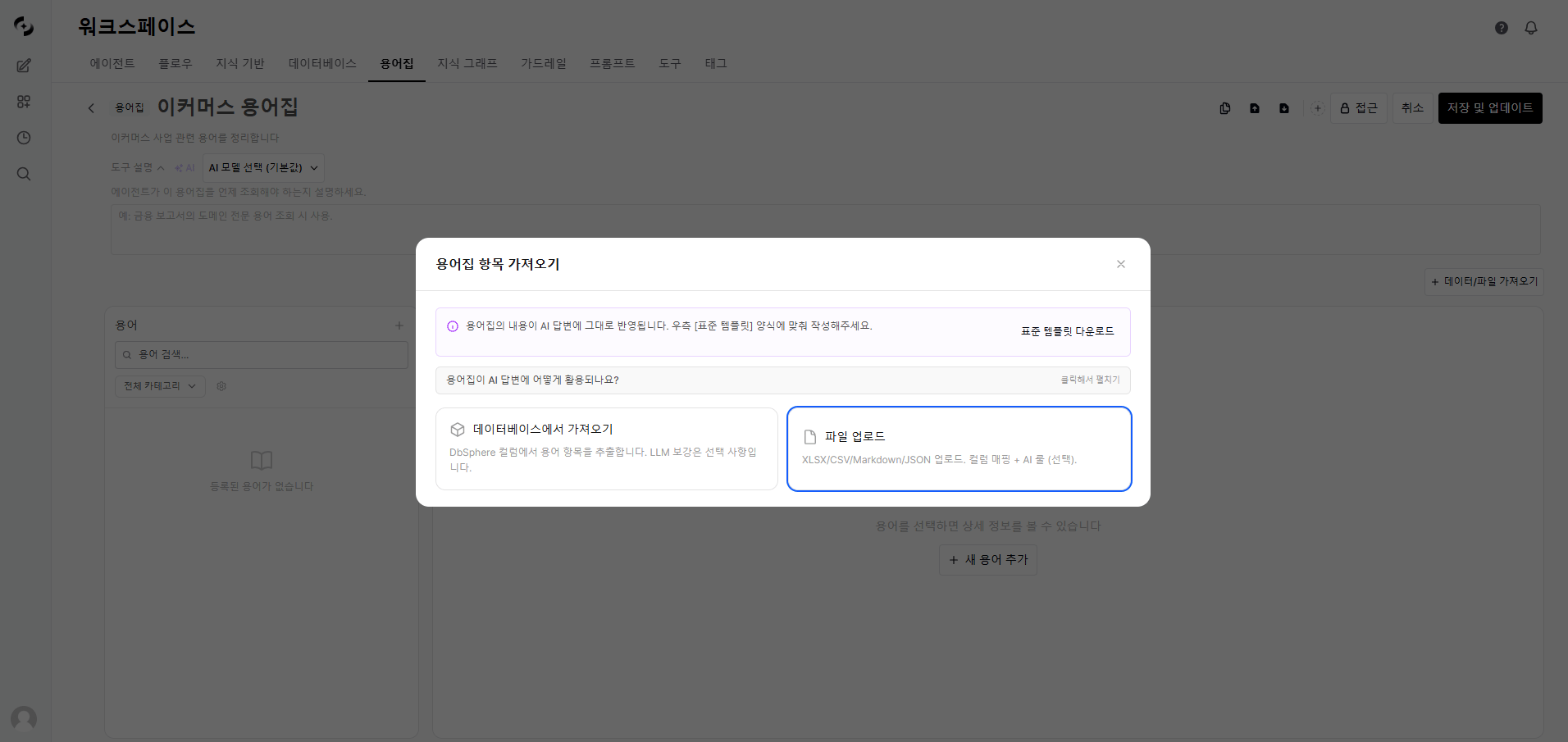The image size is (1568, 742).
Task: Switch to the 태그 tab
Action: [716, 63]
